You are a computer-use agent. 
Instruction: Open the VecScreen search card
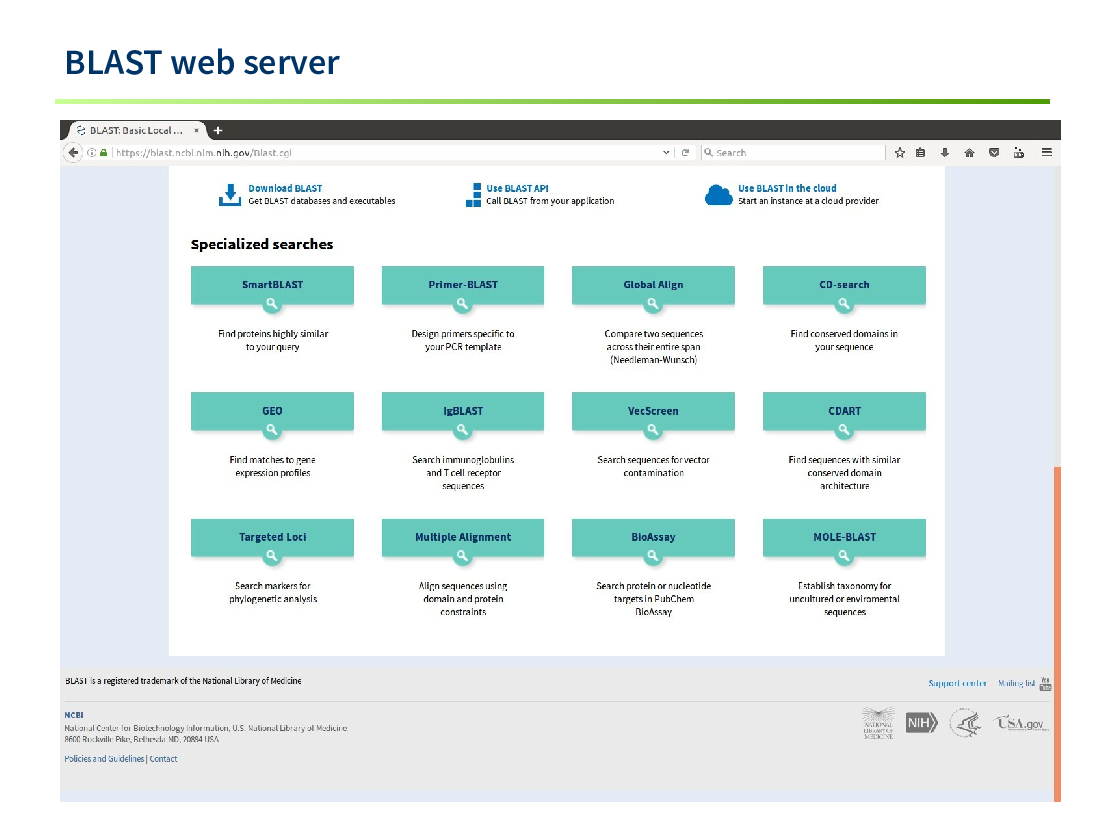(x=653, y=411)
